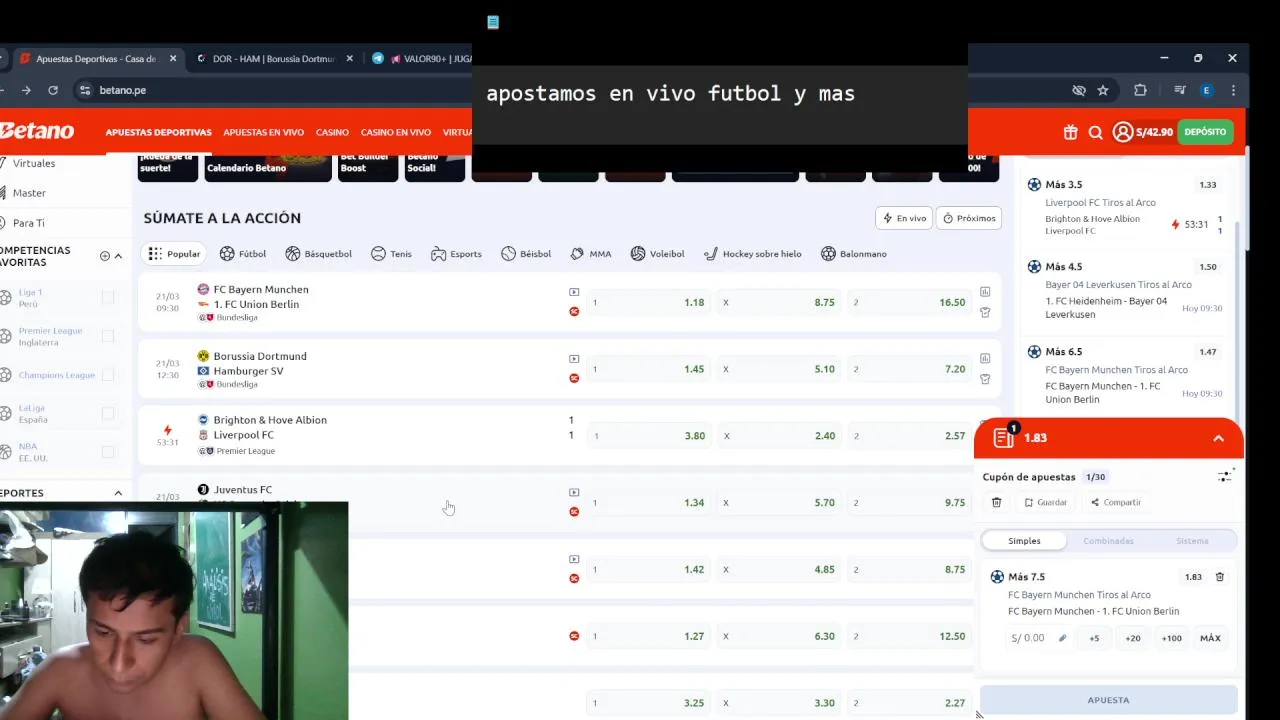Select the Béisbol sport filter

coord(526,254)
